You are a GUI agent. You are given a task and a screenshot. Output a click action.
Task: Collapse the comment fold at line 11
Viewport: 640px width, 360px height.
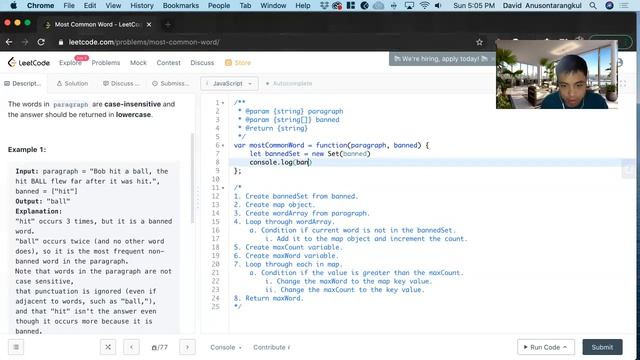pyautogui.click(x=223, y=188)
